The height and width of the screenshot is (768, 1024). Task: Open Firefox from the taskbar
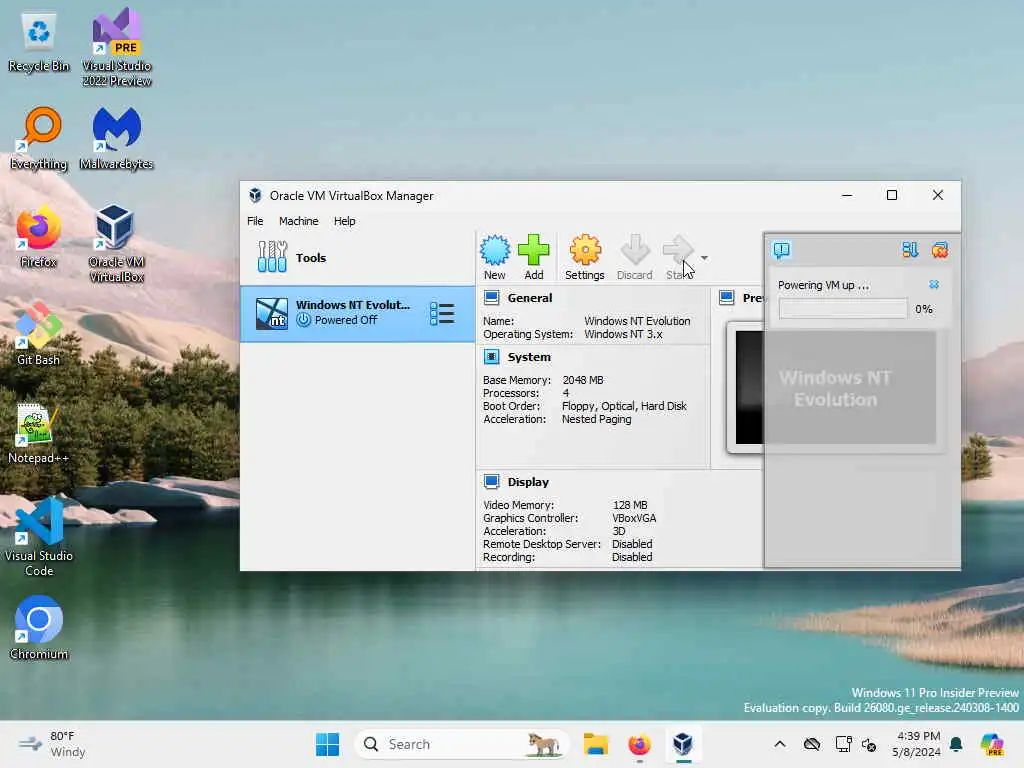tap(639, 744)
